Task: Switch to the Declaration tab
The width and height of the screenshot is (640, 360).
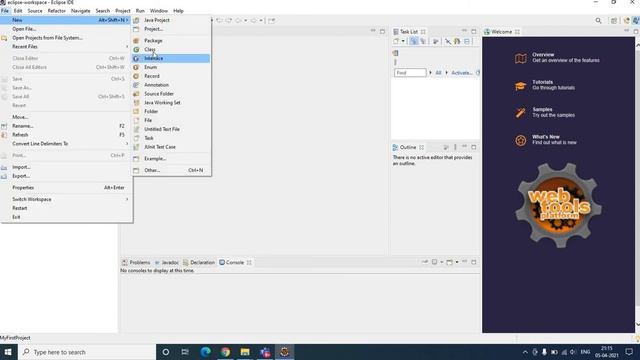Action: pos(199,262)
